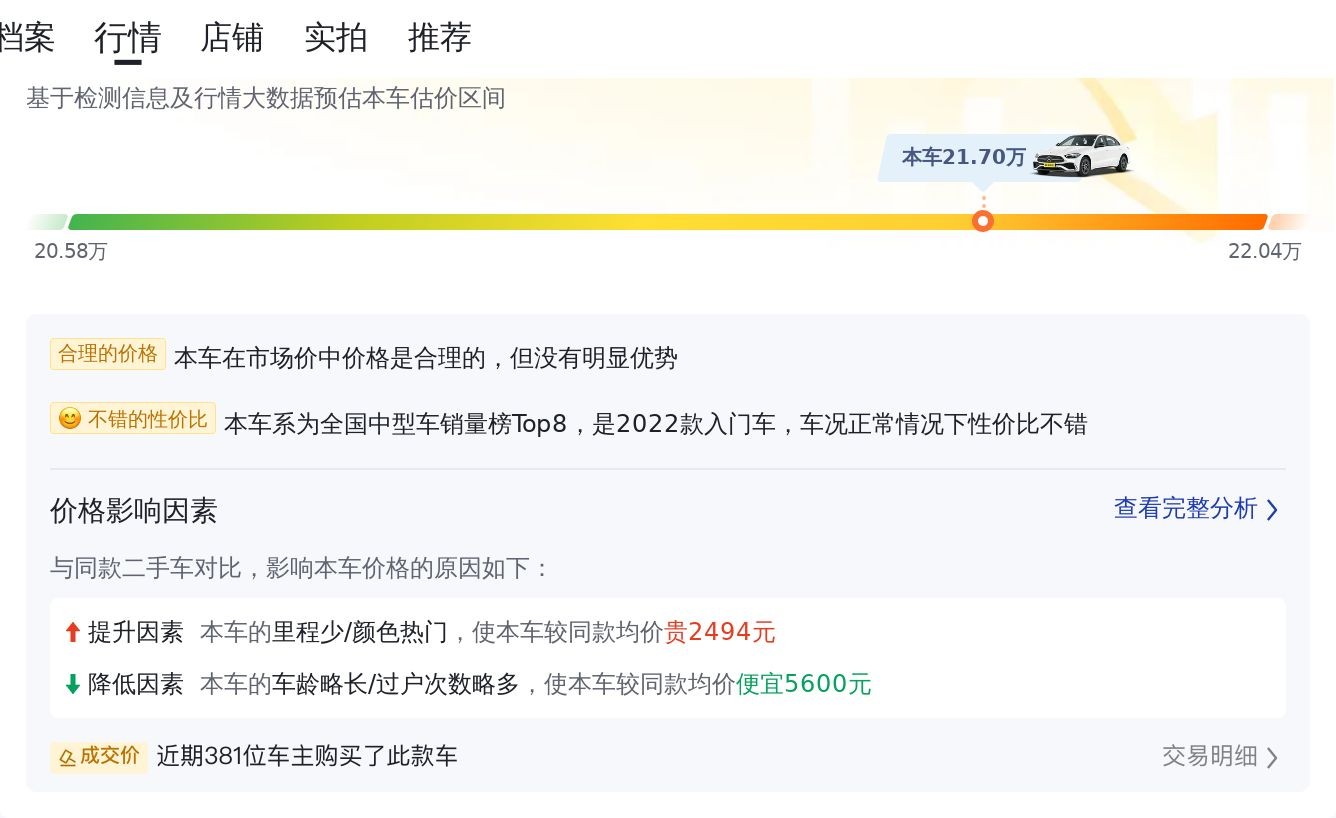
Task: Click the 本车21.70万 price bubble
Action: (963, 157)
